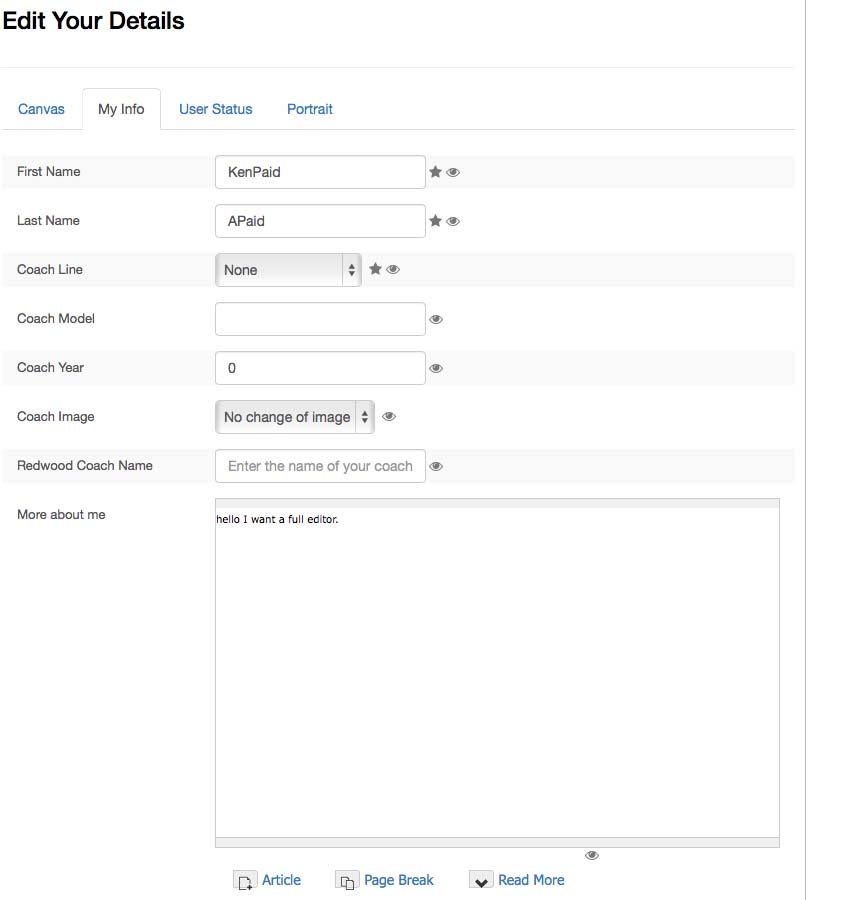
Task: Toggle visibility eye for First Name field
Action: click(x=453, y=172)
